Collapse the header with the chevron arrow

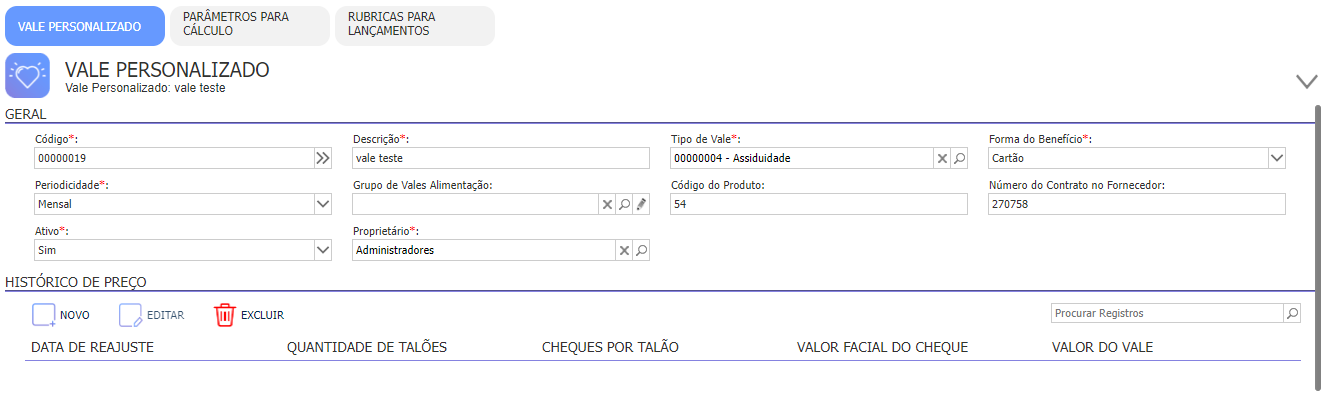pos(1307,81)
